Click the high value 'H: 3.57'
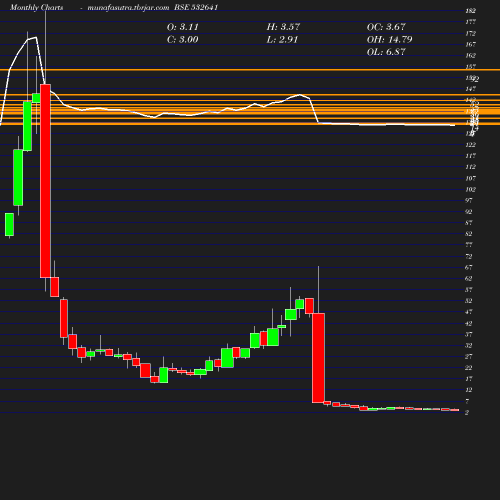 pos(283,27)
